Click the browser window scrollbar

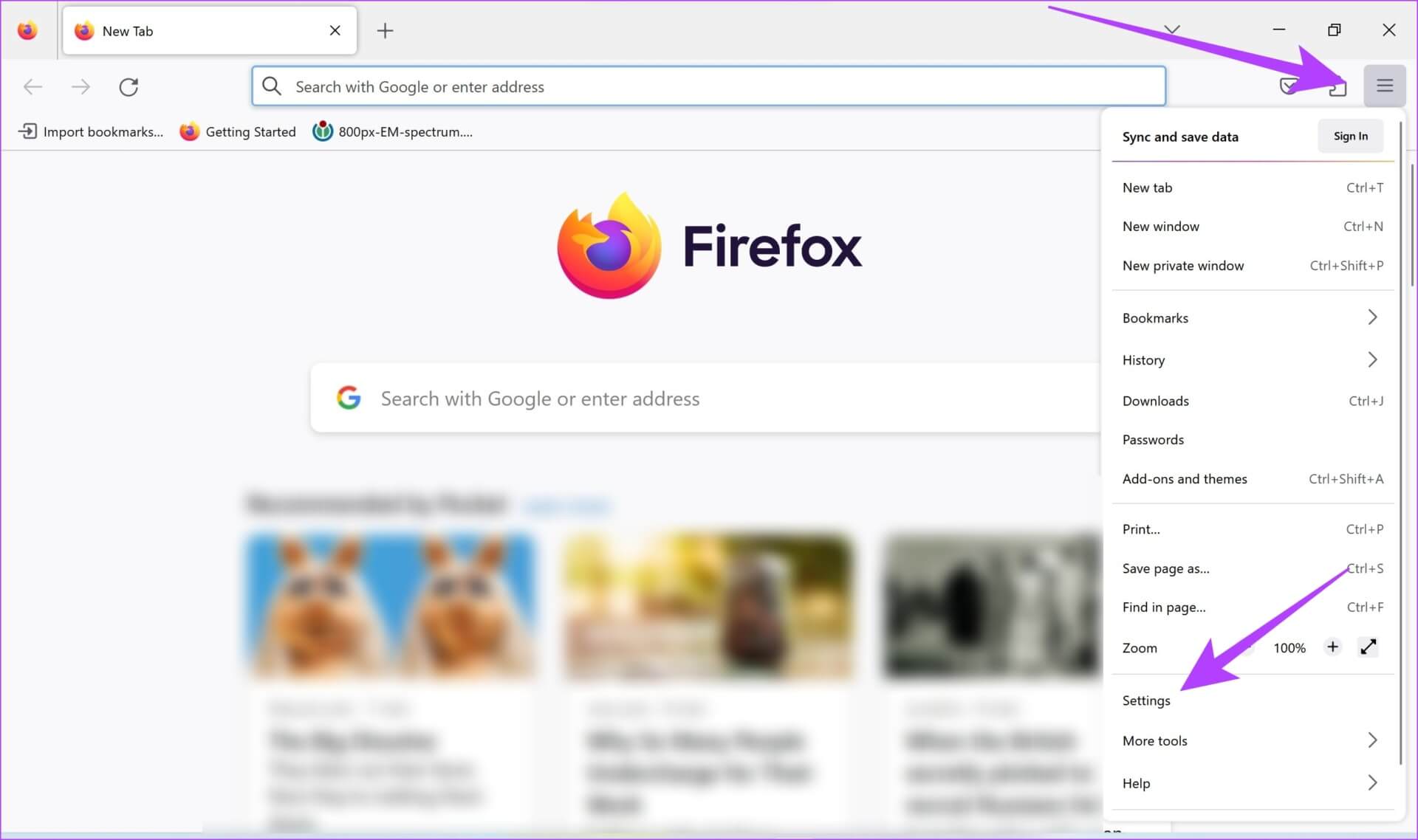(x=1413, y=225)
